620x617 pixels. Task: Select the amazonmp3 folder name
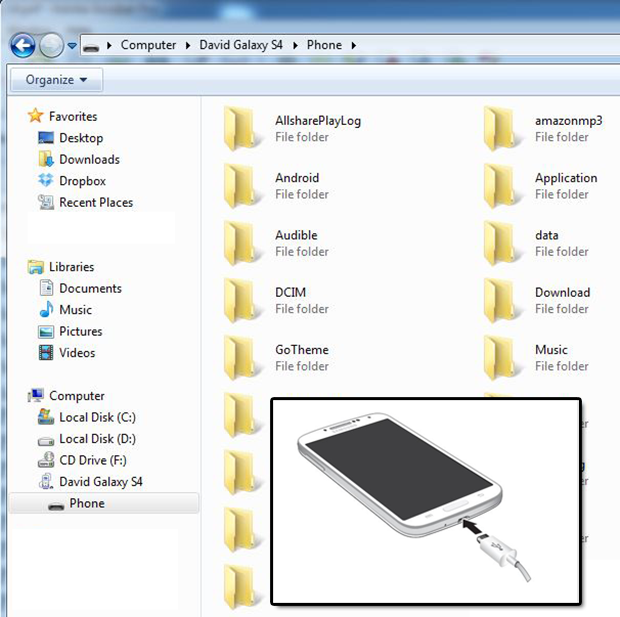568,121
